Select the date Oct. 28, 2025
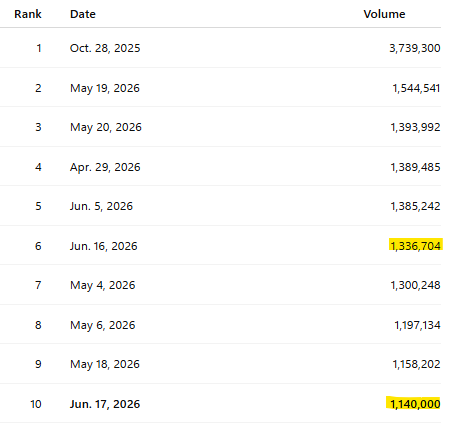Viewport: 471px width, 428px height. pos(105,48)
